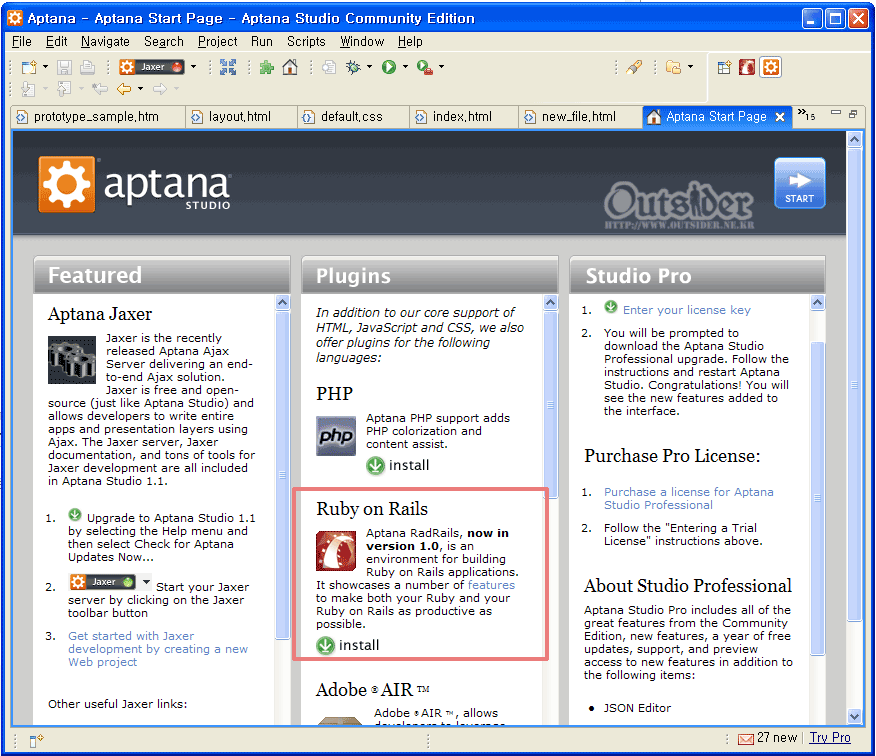Open the File menu
The image size is (876, 756).
point(22,41)
